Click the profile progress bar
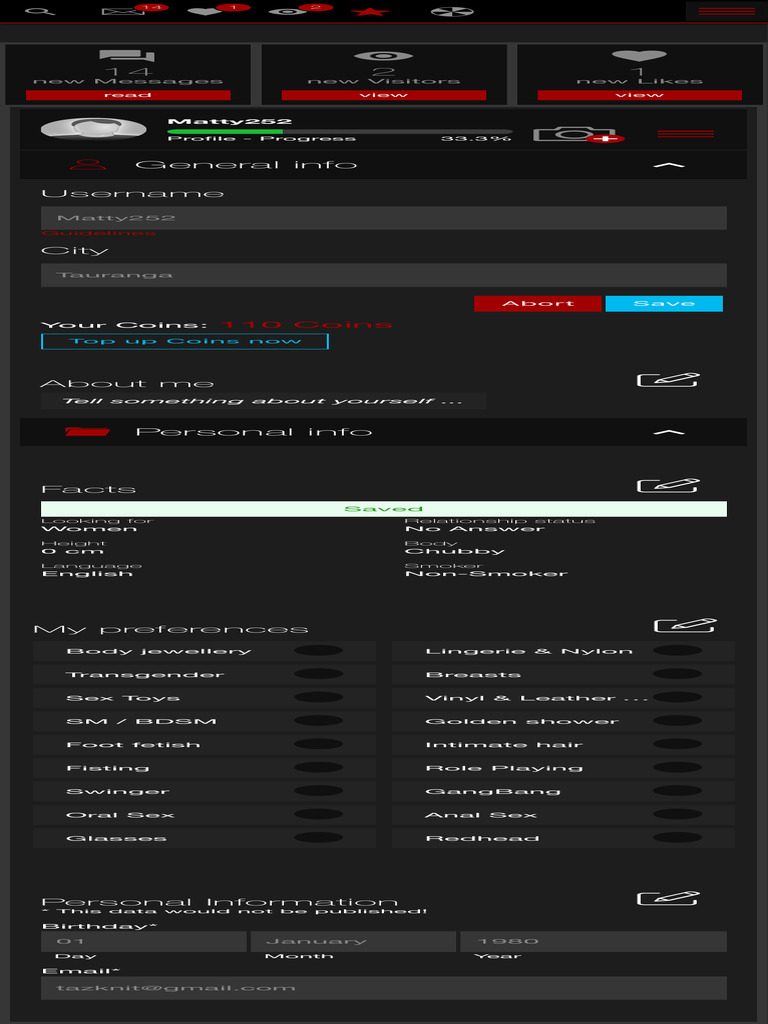Image resolution: width=768 pixels, height=1024 pixels. (x=340, y=131)
